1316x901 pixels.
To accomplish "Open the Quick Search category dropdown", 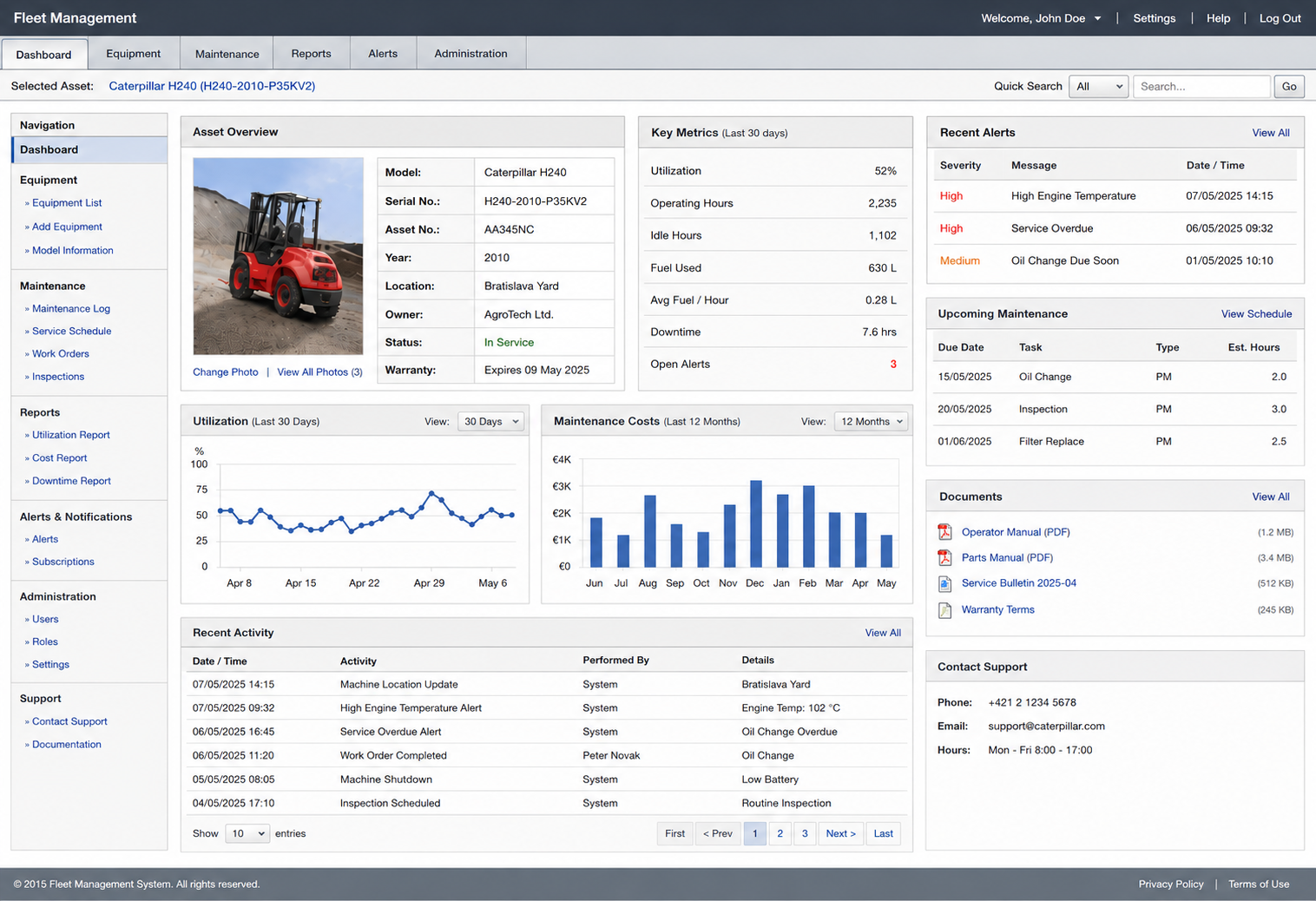I will [x=1099, y=86].
